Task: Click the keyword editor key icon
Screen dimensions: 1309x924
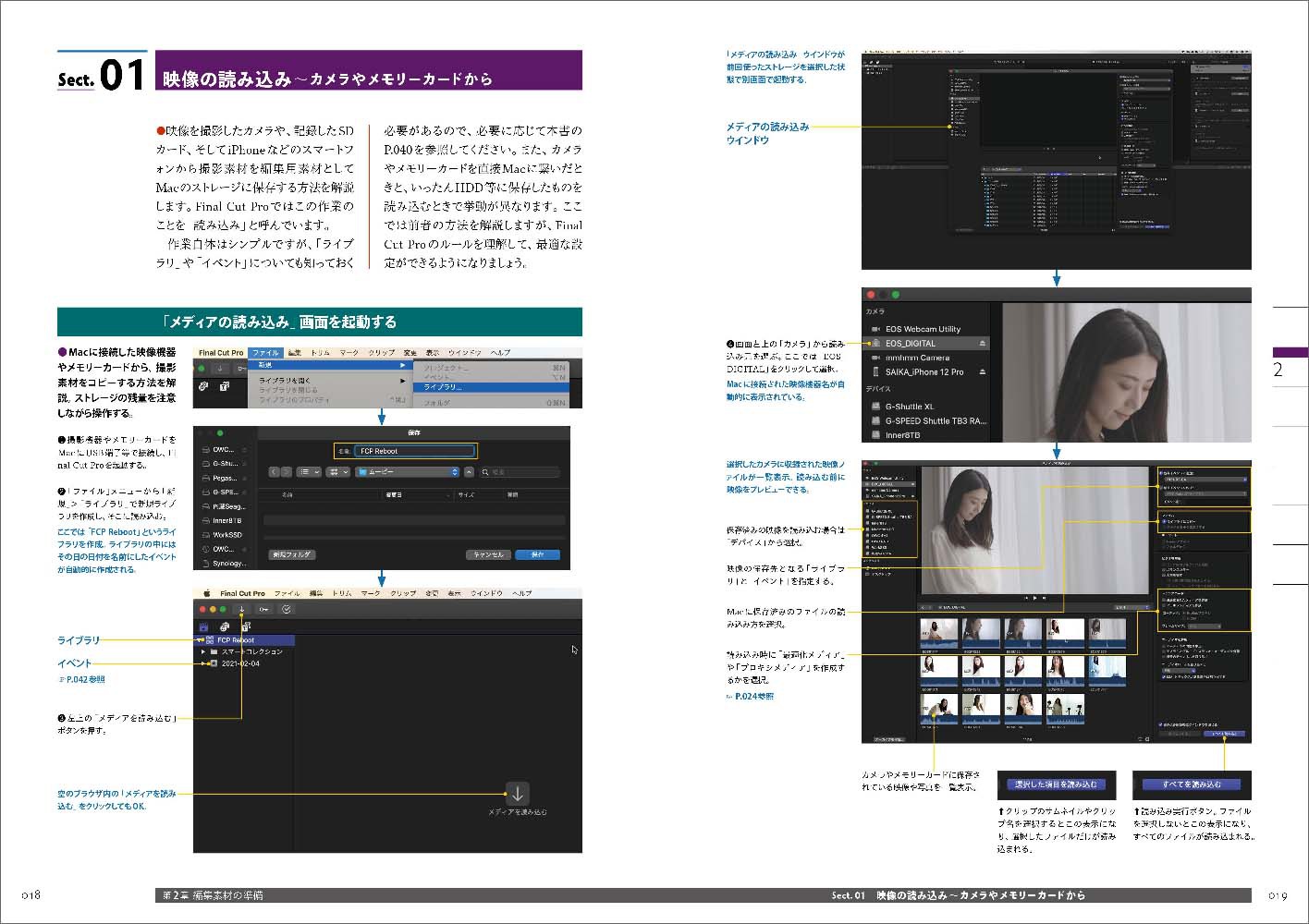Action: [264, 610]
